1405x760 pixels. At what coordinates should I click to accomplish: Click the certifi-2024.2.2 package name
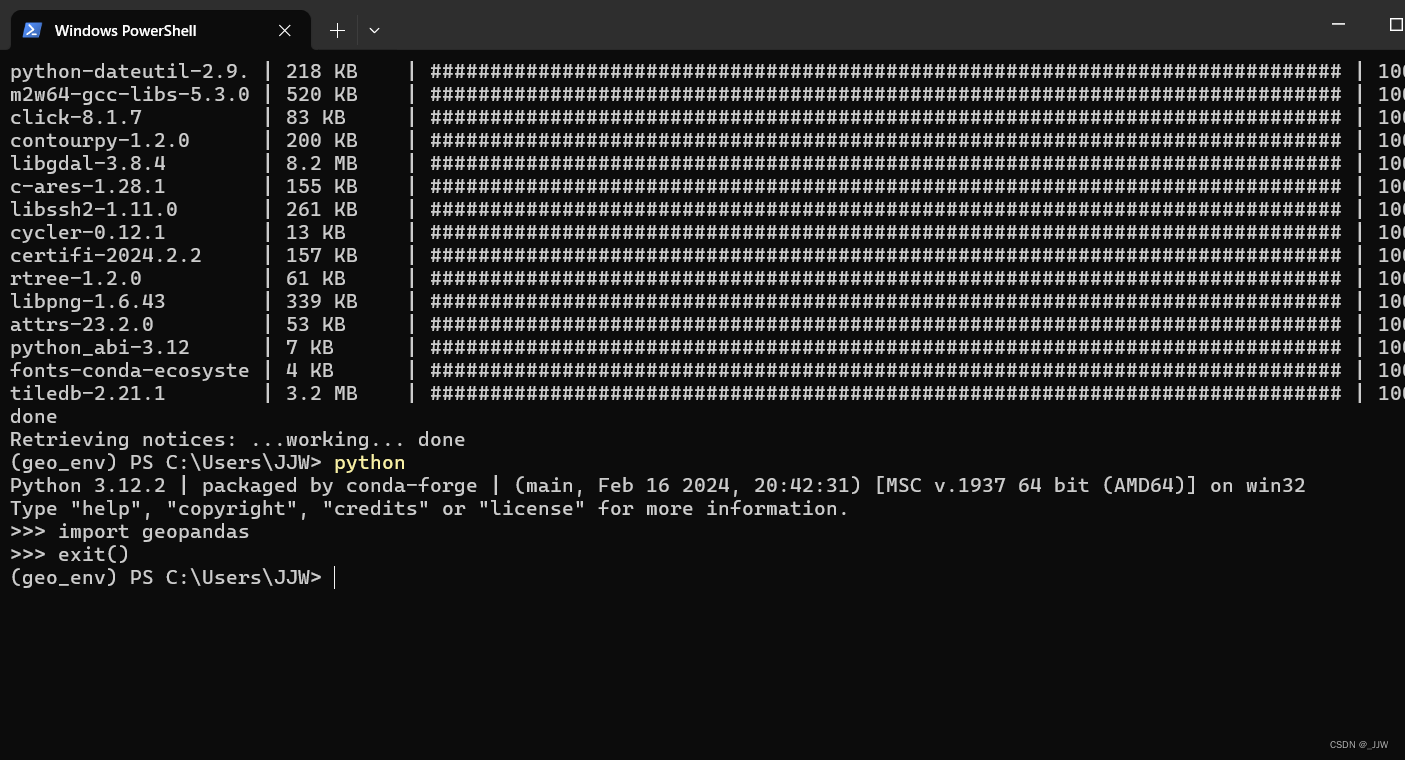coord(106,255)
